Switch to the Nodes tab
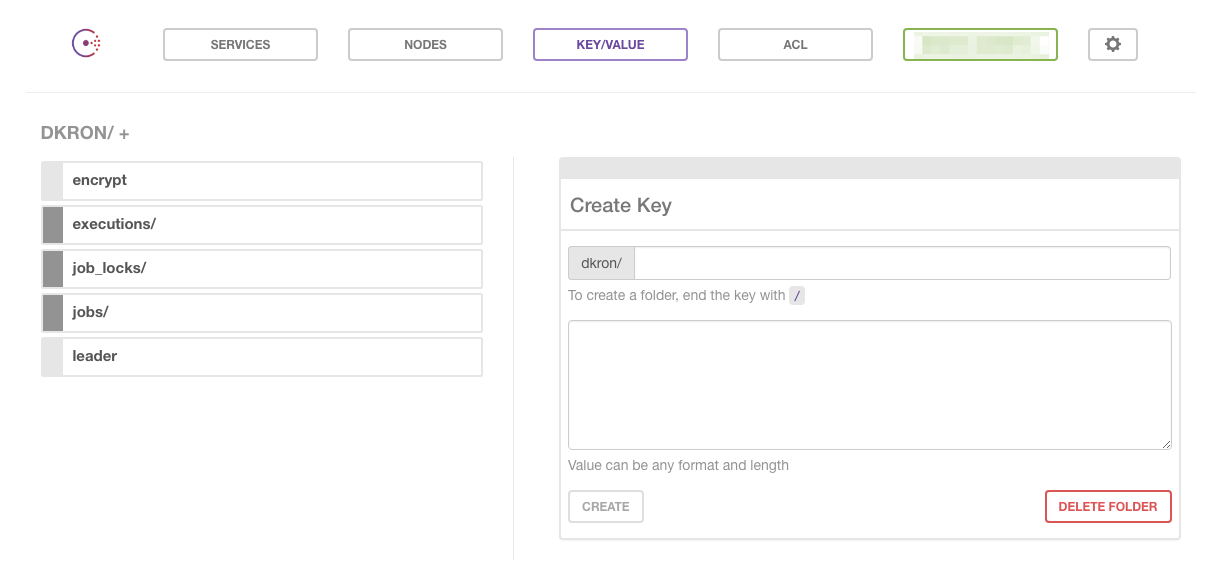The height and width of the screenshot is (578, 1221). pos(425,45)
